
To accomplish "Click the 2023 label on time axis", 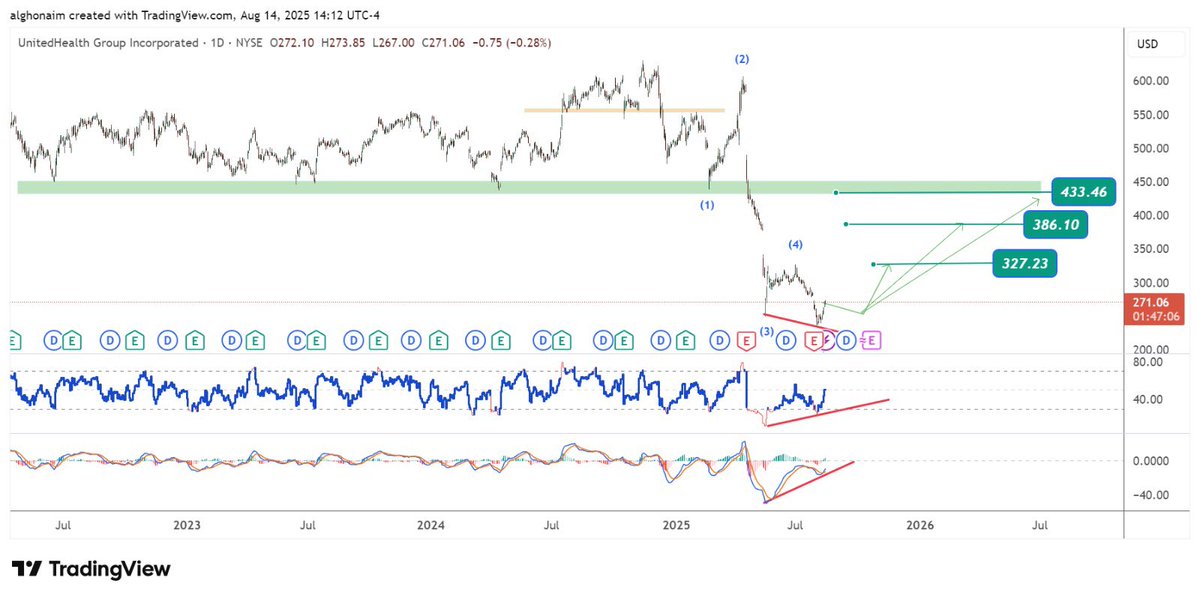I will coord(186,524).
